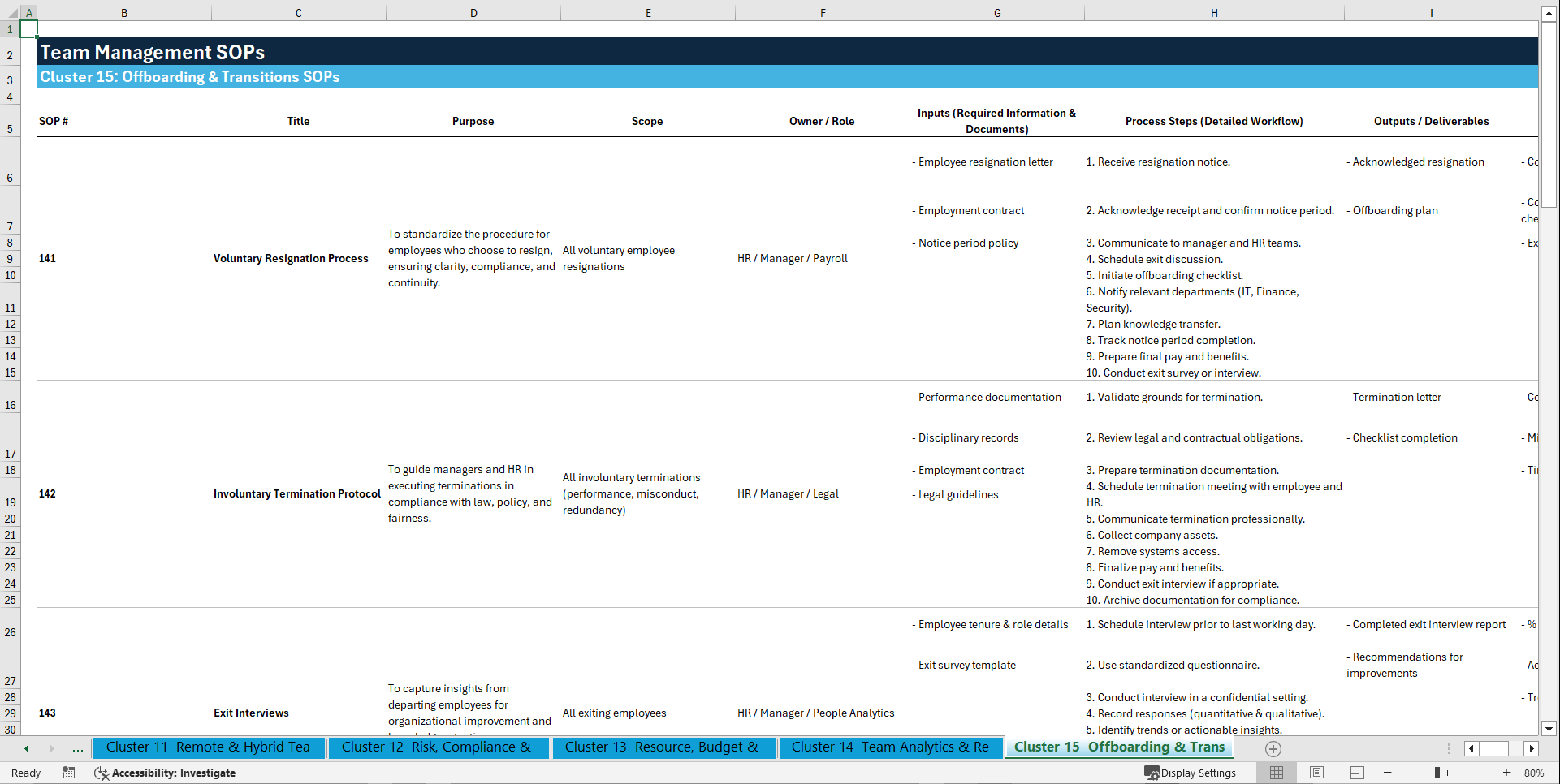
Task: Click the previous-sheet navigation arrow
Action: (25, 748)
